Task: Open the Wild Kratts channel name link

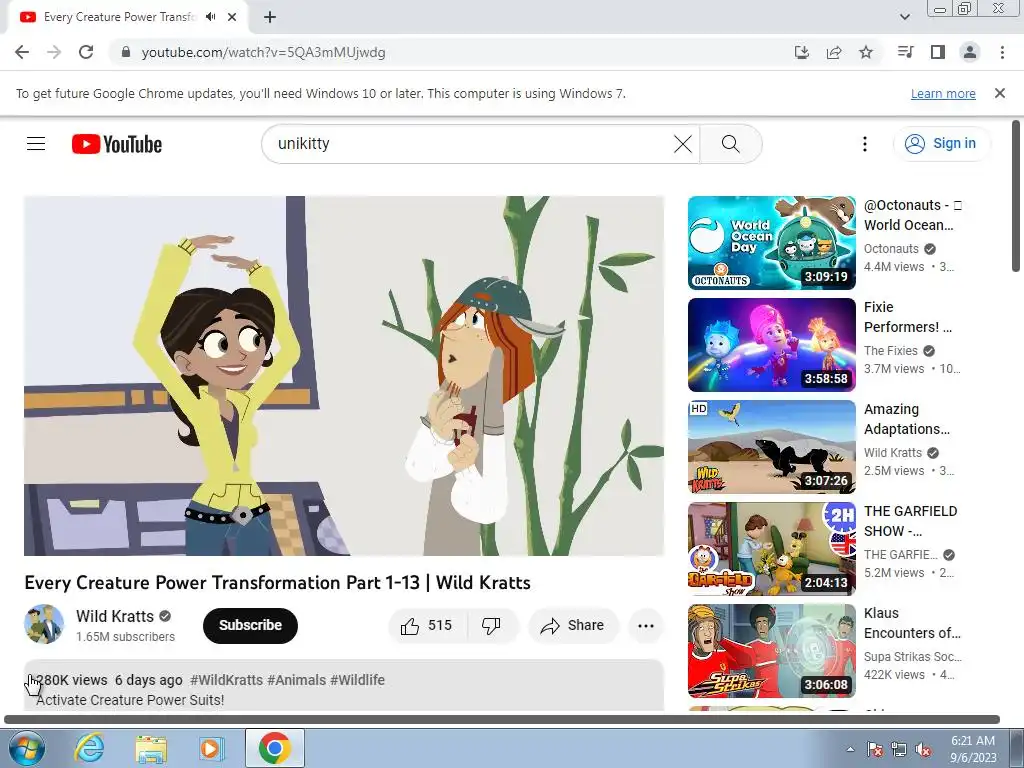Action: (x=115, y=616)
